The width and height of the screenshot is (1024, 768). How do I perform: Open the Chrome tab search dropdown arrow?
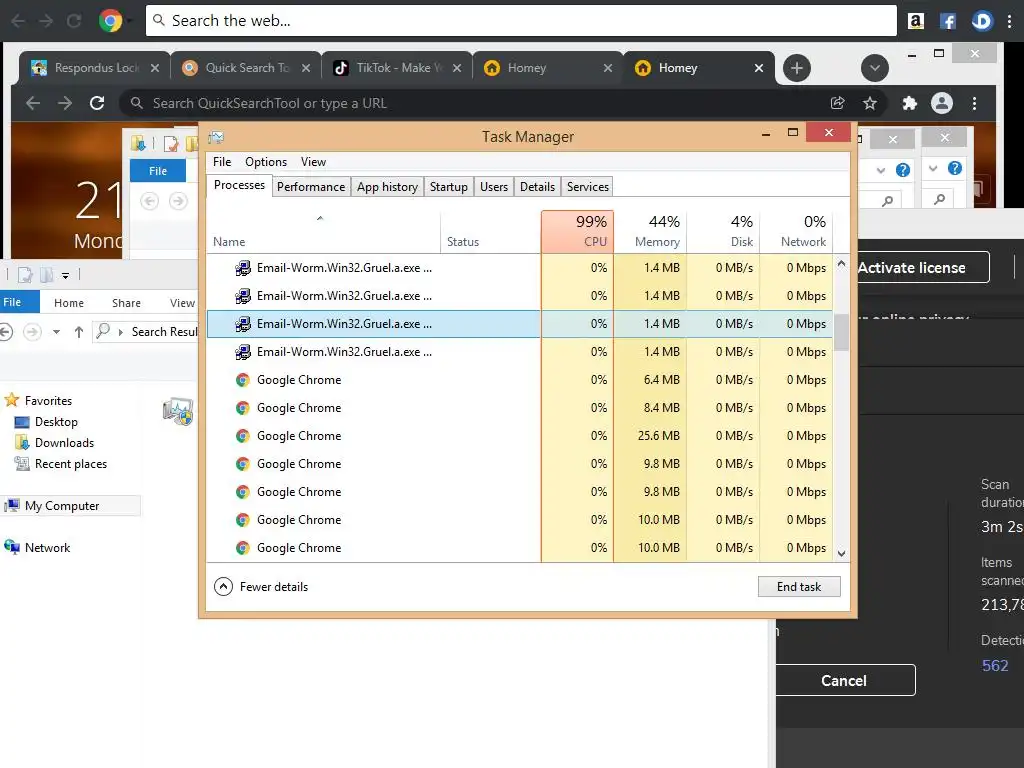coord(874,68)
